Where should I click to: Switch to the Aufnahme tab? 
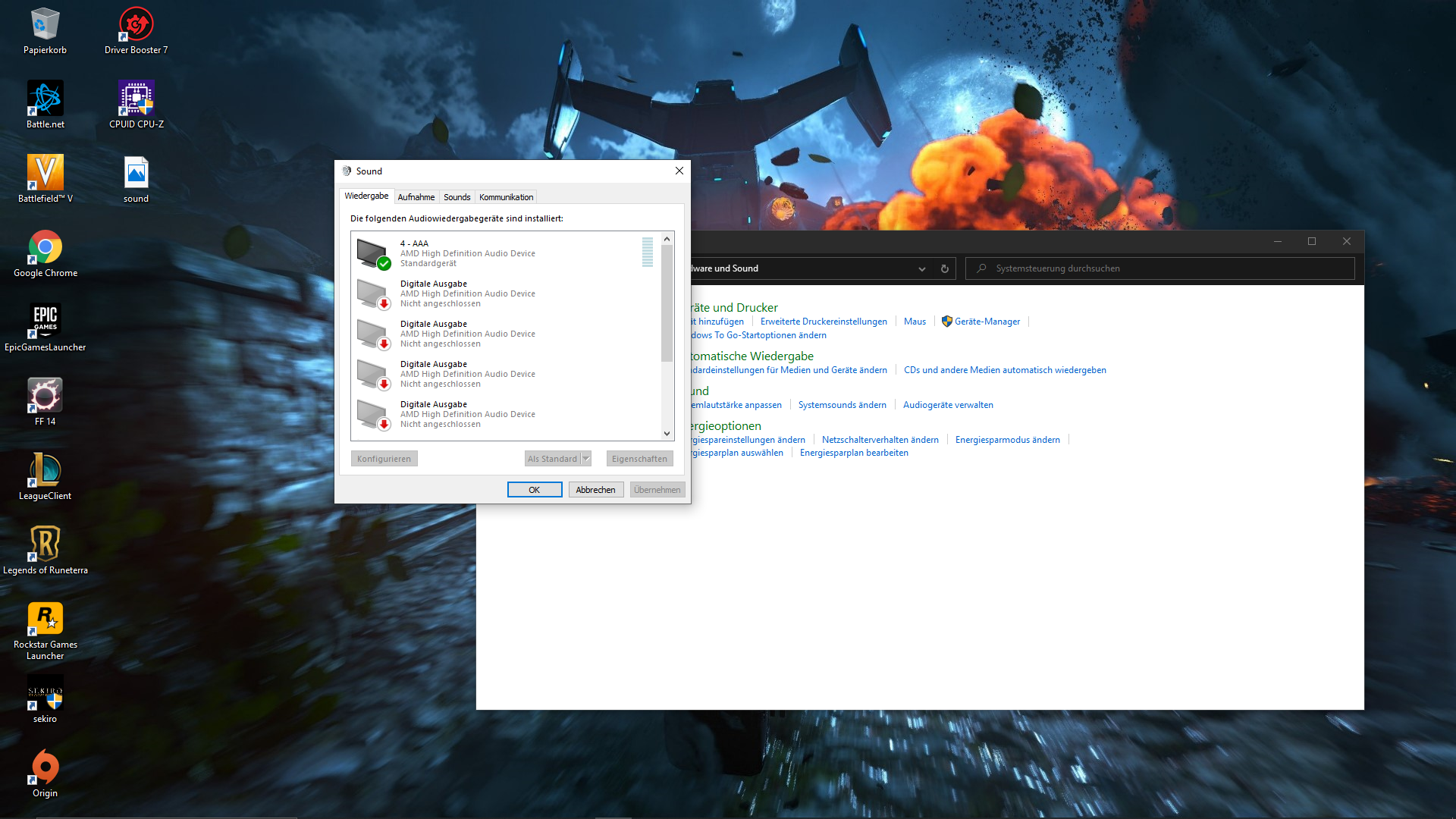(x=416, y=197)
